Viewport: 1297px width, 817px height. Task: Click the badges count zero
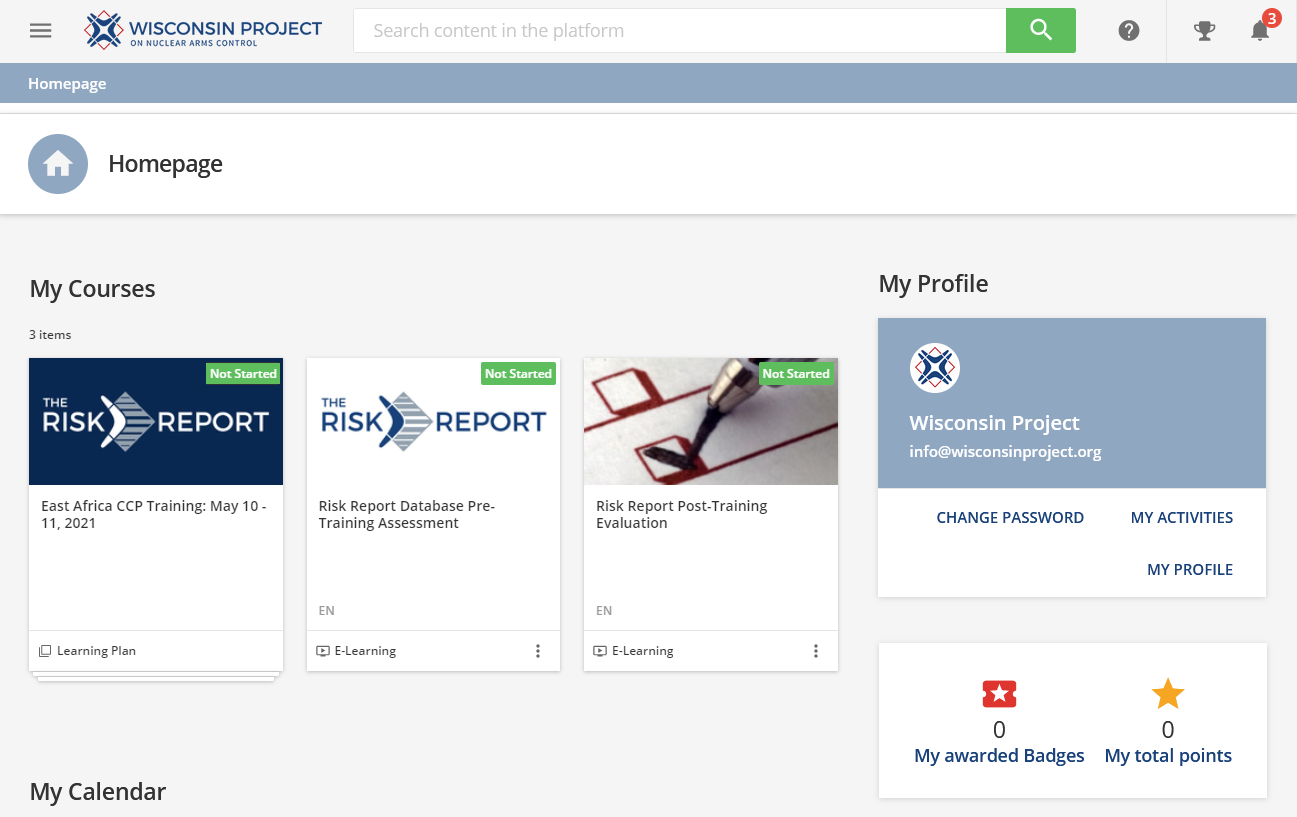coord(999,729)
